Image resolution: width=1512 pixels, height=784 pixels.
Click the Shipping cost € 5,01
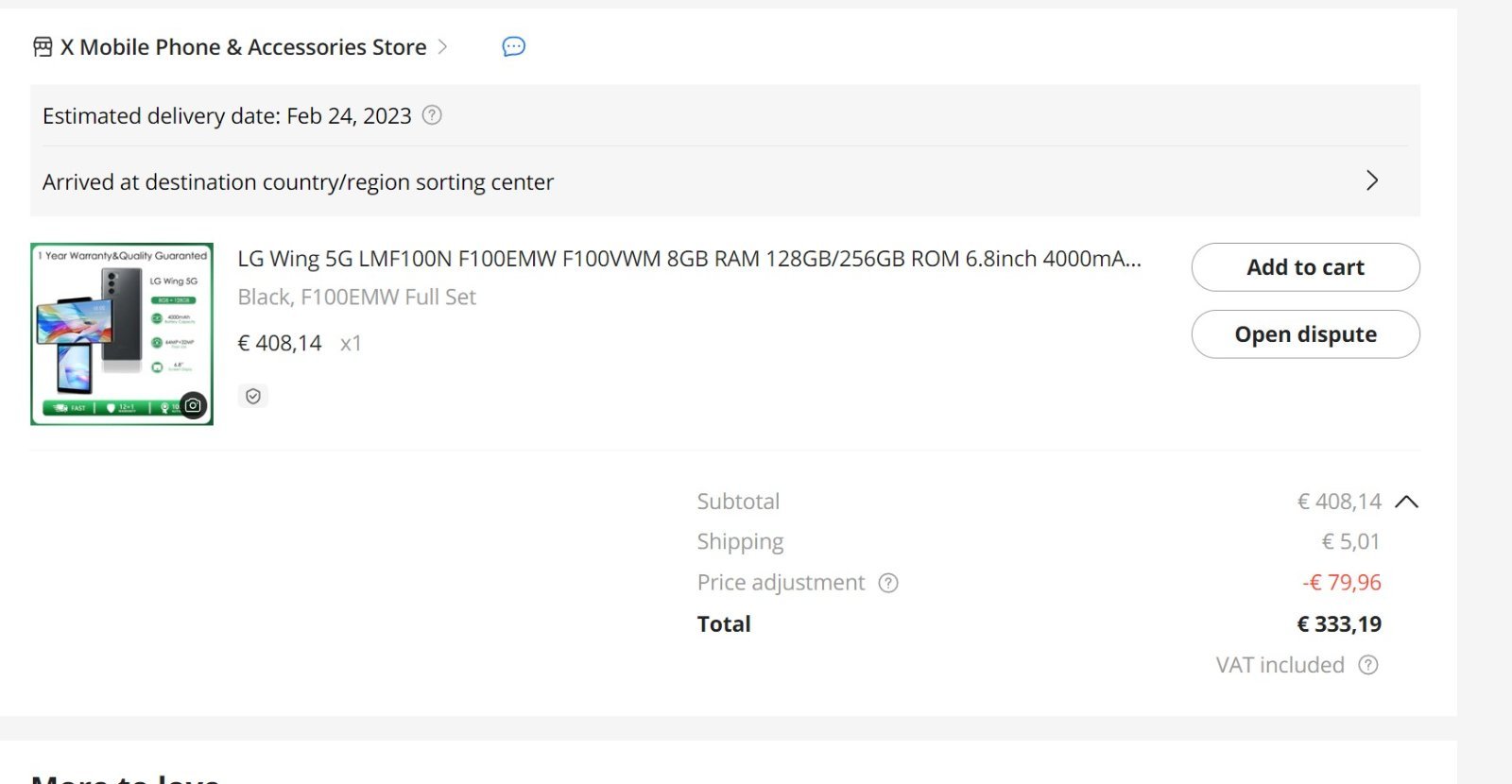1350,542
